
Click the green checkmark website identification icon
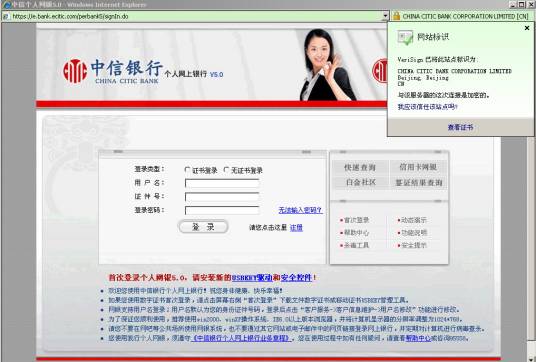point(405,37)
